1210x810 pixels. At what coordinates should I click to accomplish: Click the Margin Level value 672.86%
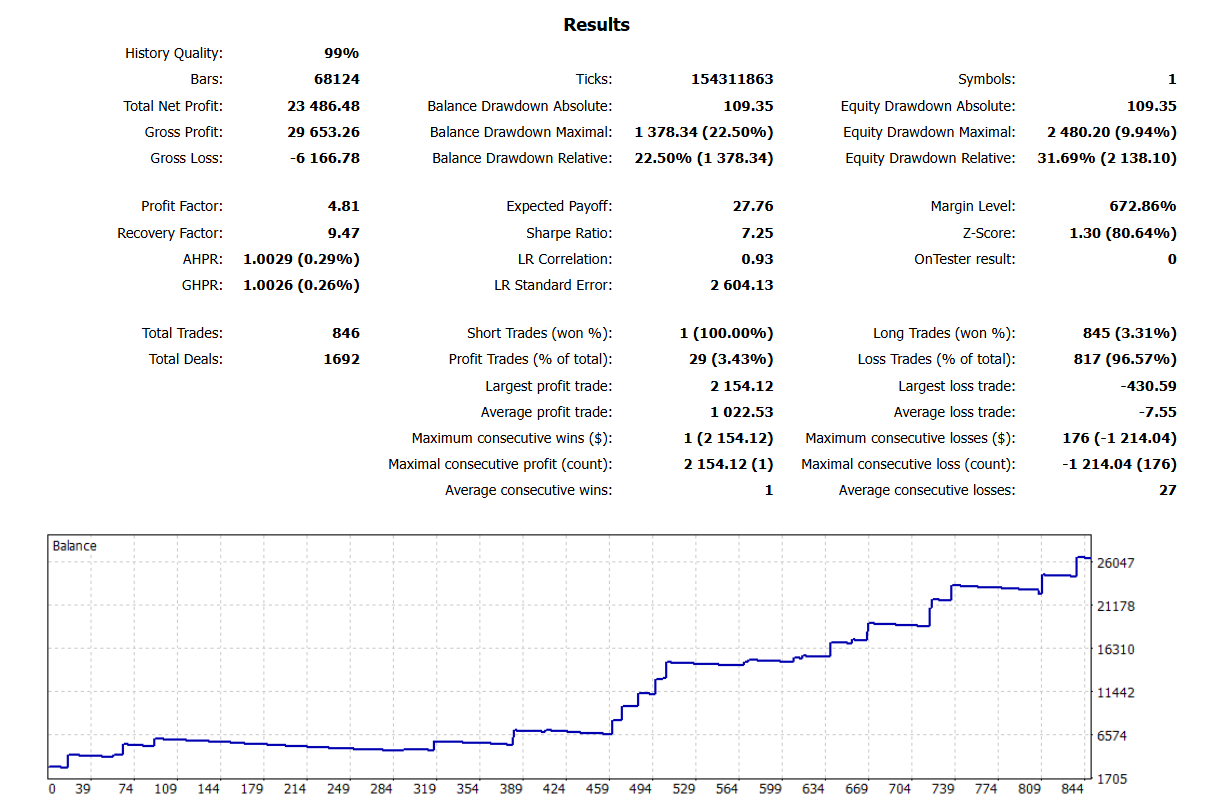click(1136, 207)
